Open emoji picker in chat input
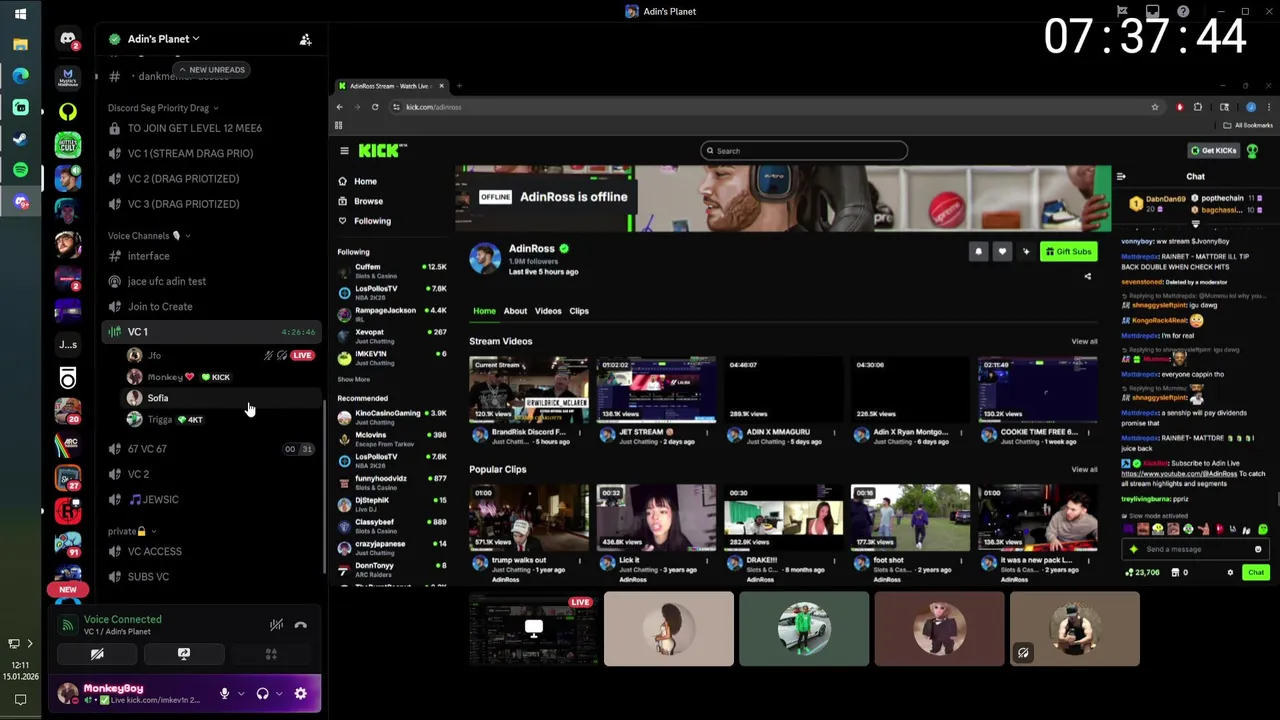The height and width of the screenshot is (720, 1280). [1258, 549]
